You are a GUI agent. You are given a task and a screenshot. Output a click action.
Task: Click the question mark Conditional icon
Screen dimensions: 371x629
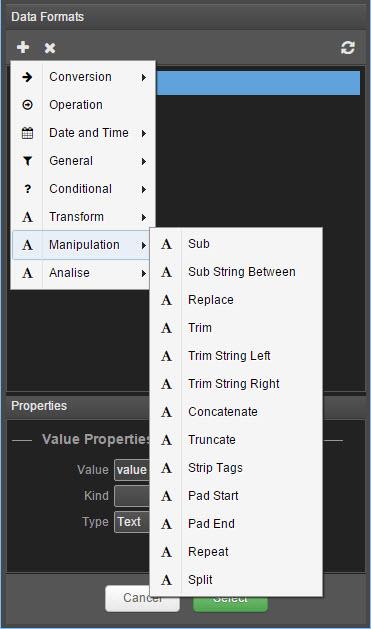(x=27, y=189)
